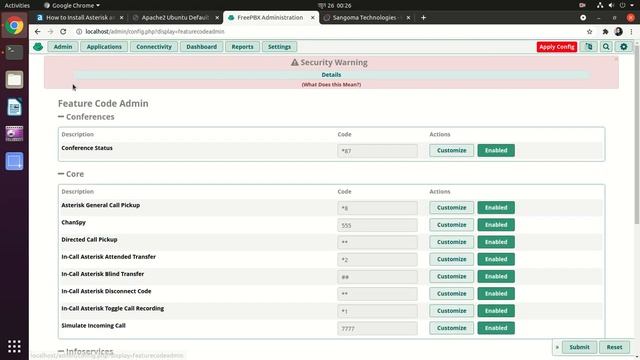Submit the feature code changes
Viewport: 640px width, 360px height.
[579, 347]
